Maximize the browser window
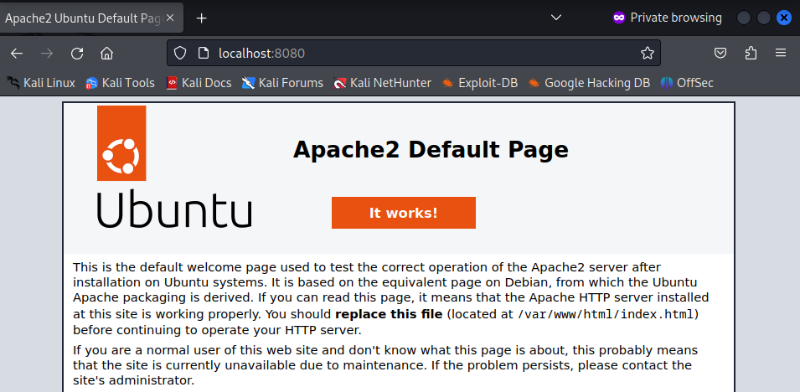The height and width of the screenshot is (392, 800). click(x=763, y=18)
